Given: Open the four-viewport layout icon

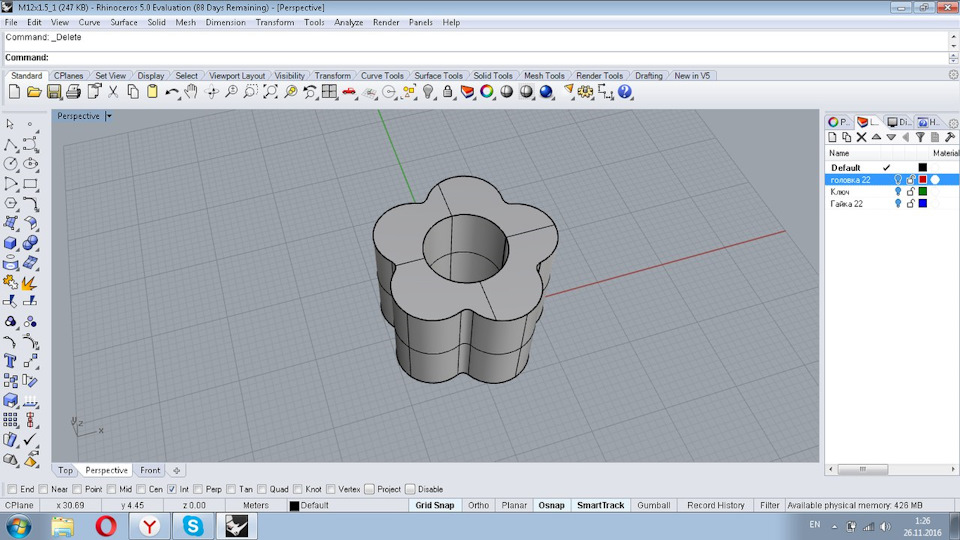Looking at the screenshot, I should point(329,92).
